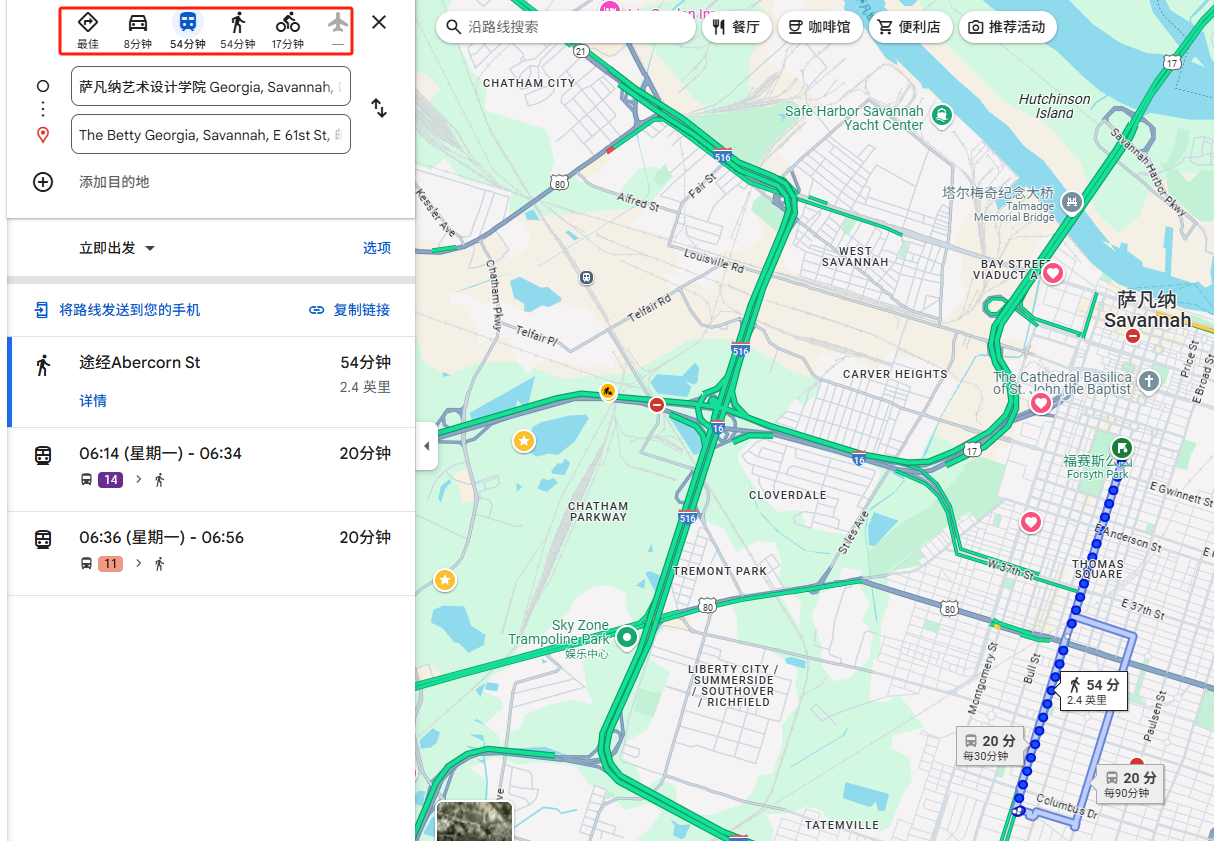Image resolution: width=1214 pixels, height=841 pixels.
Task: Click the 复制链接 copy link button
Action: pyautogui.click(x=349, y=310)
